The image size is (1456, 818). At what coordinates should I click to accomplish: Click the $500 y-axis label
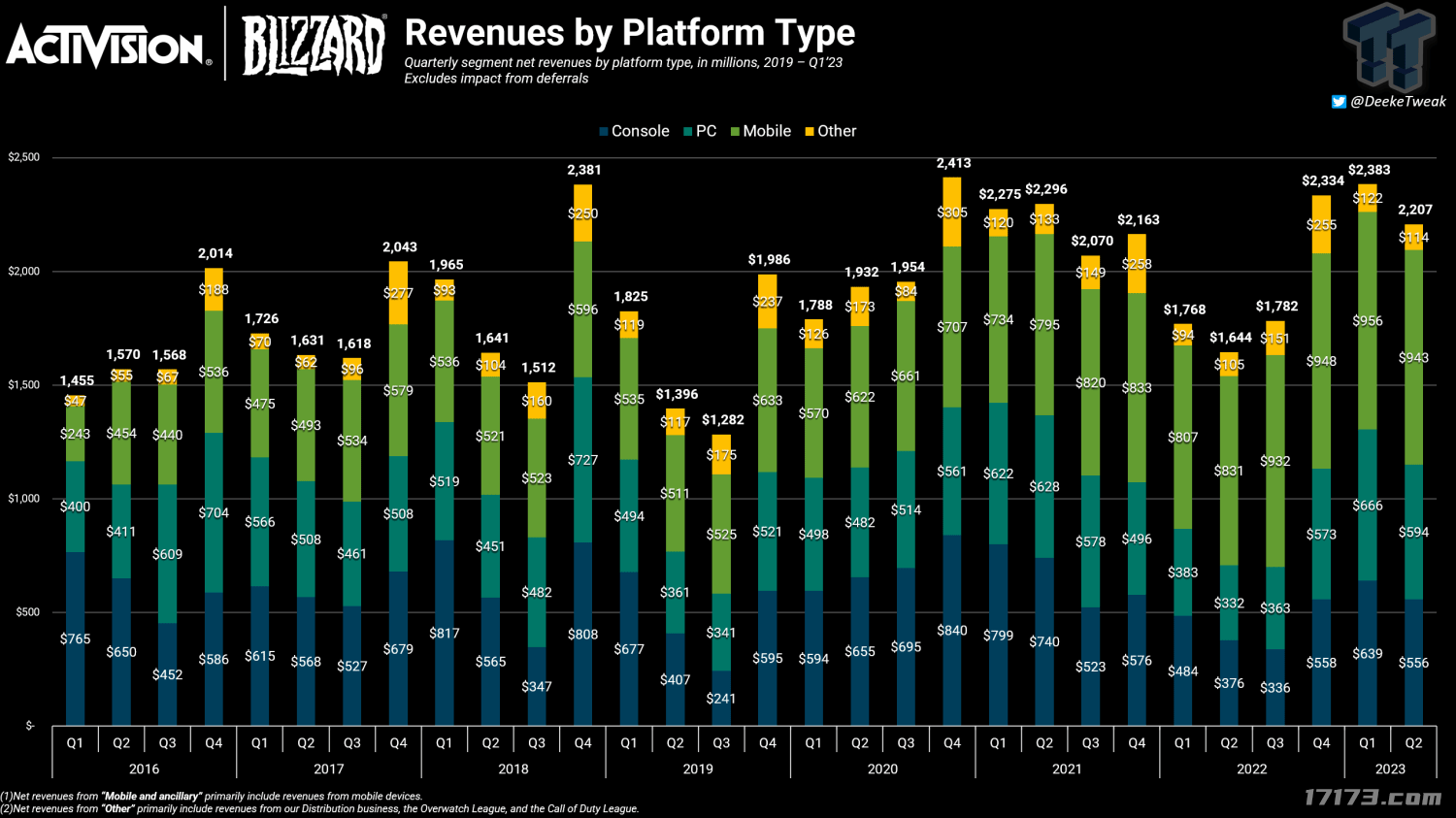pos(26,611)
